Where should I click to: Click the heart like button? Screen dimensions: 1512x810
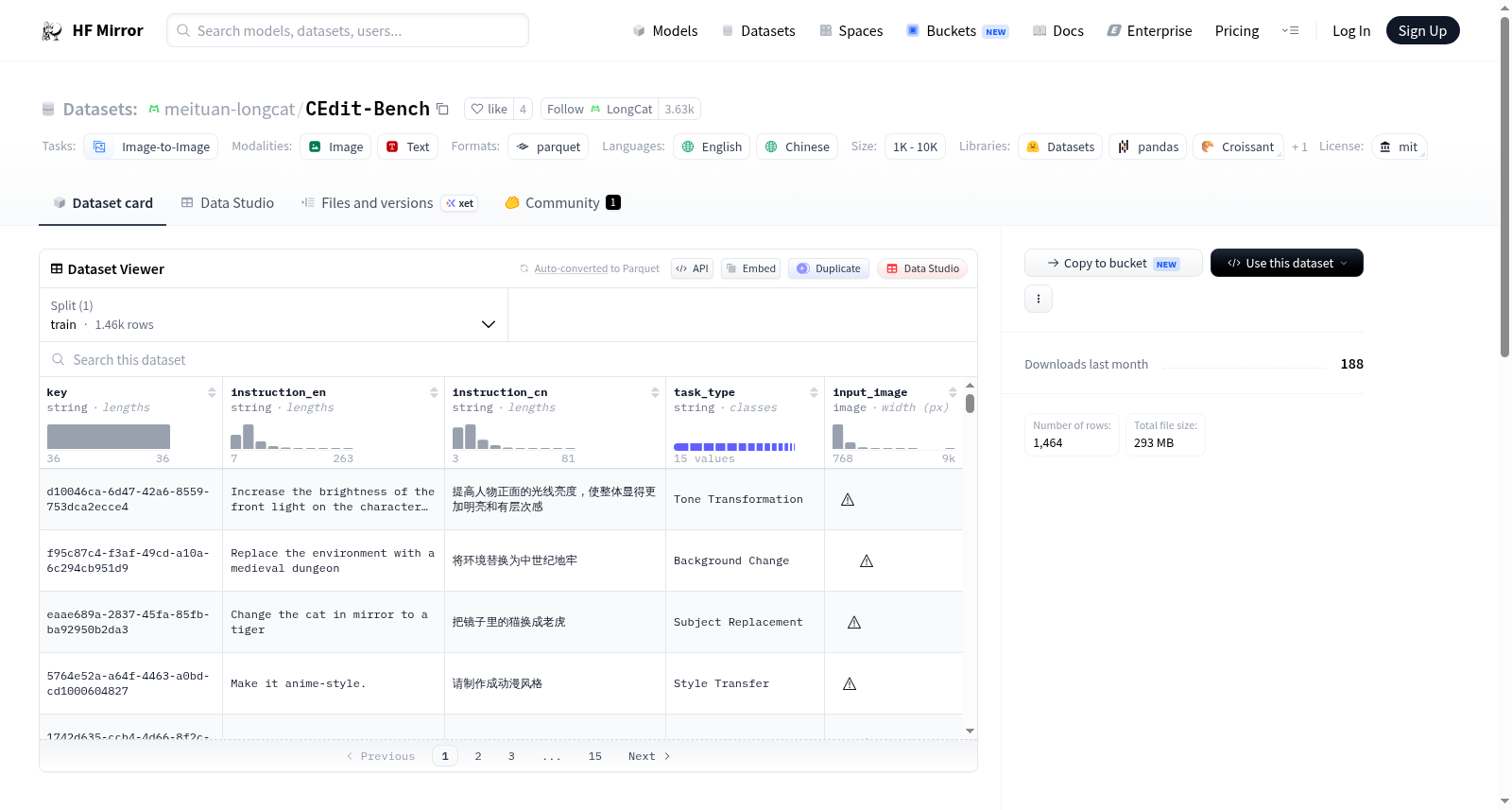click(490, 109)
